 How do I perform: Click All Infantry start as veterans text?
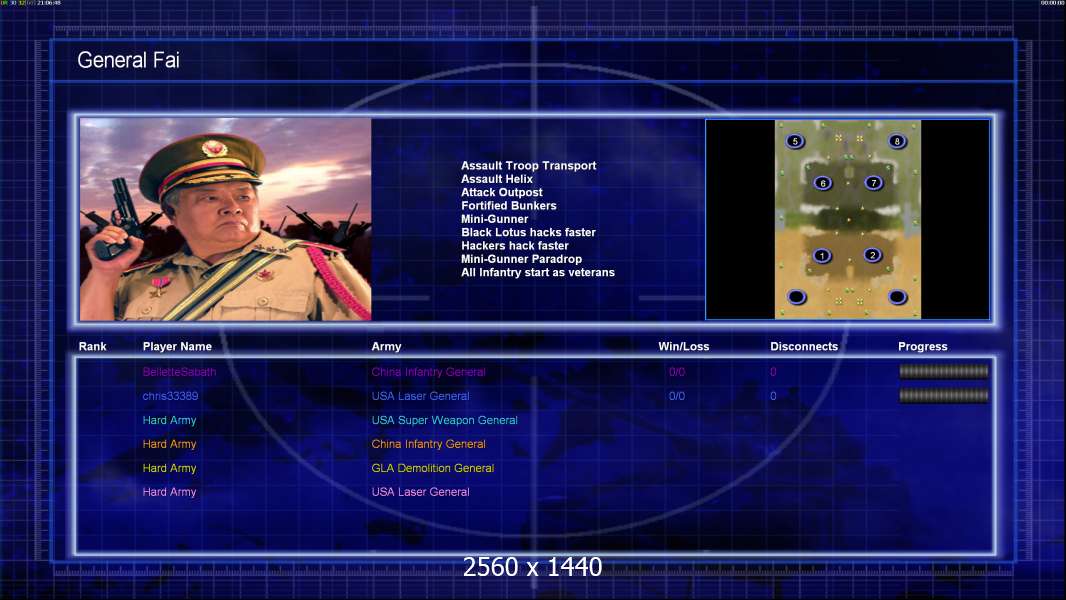[x=538, y=272]
